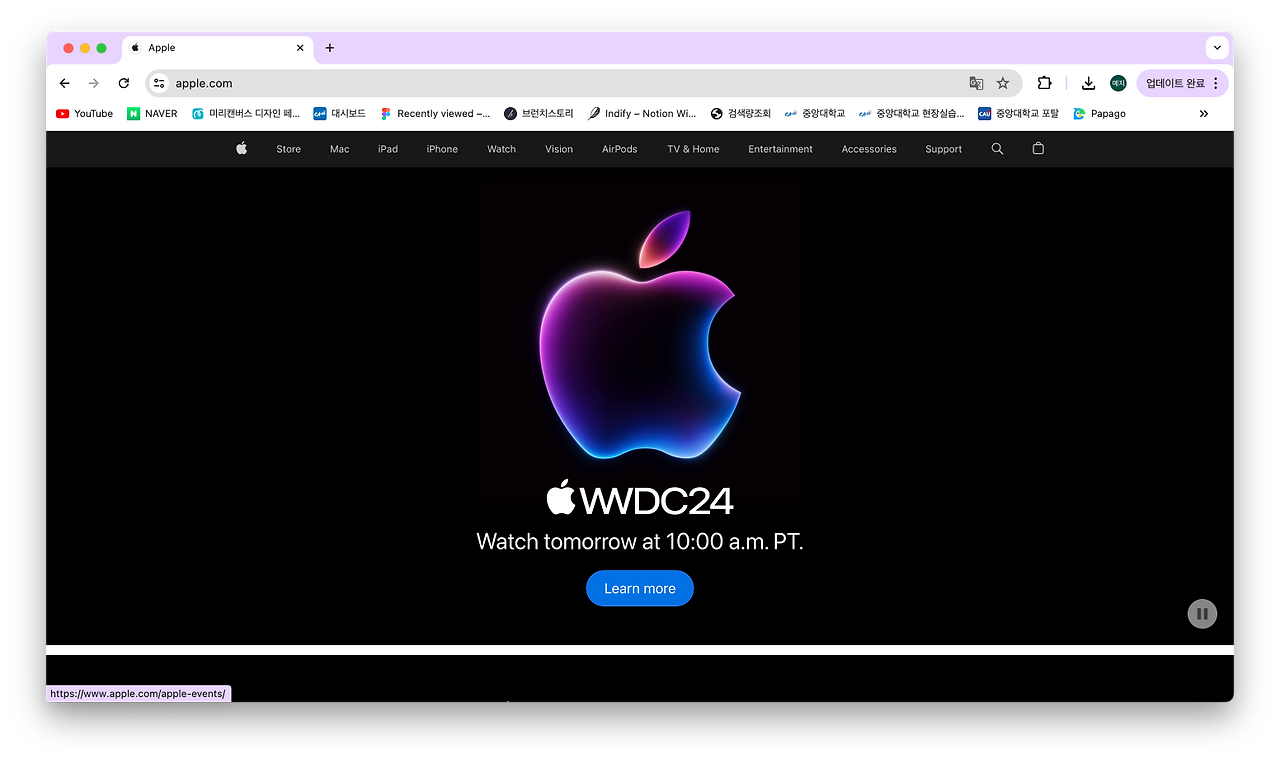Click the Apple logo in site navigation
This screenshot has height=763, width=1280.
(x=241, y=149)
